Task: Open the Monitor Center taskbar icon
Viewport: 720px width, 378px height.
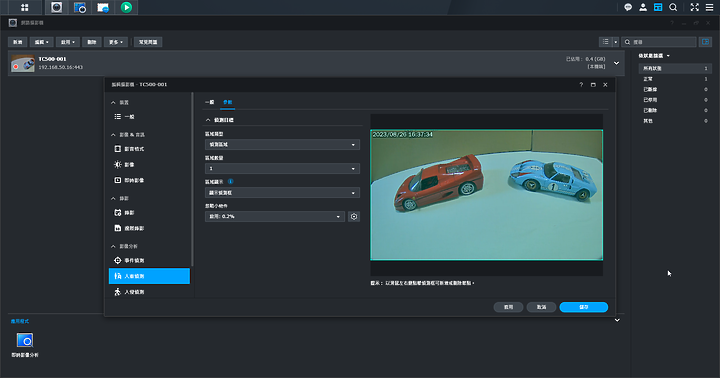Action: pos(80,7)
